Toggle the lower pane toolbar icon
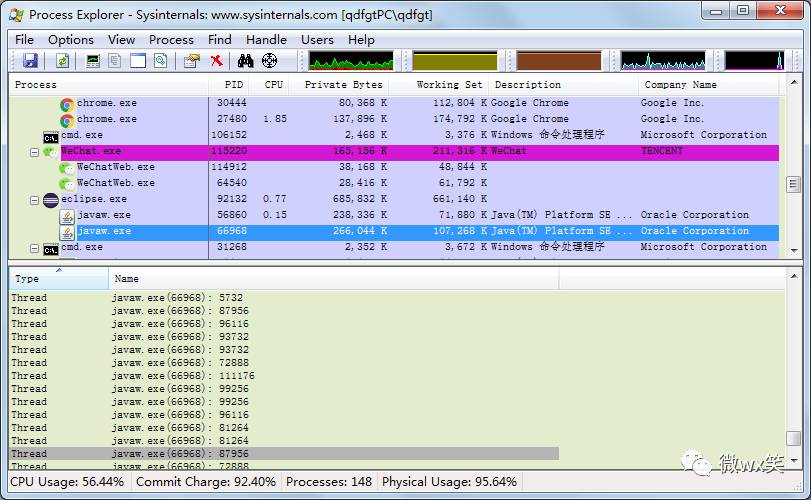Image resolution: width=811 pixels, height=500 pixels. pyautogui.click(x=138, y=60)
